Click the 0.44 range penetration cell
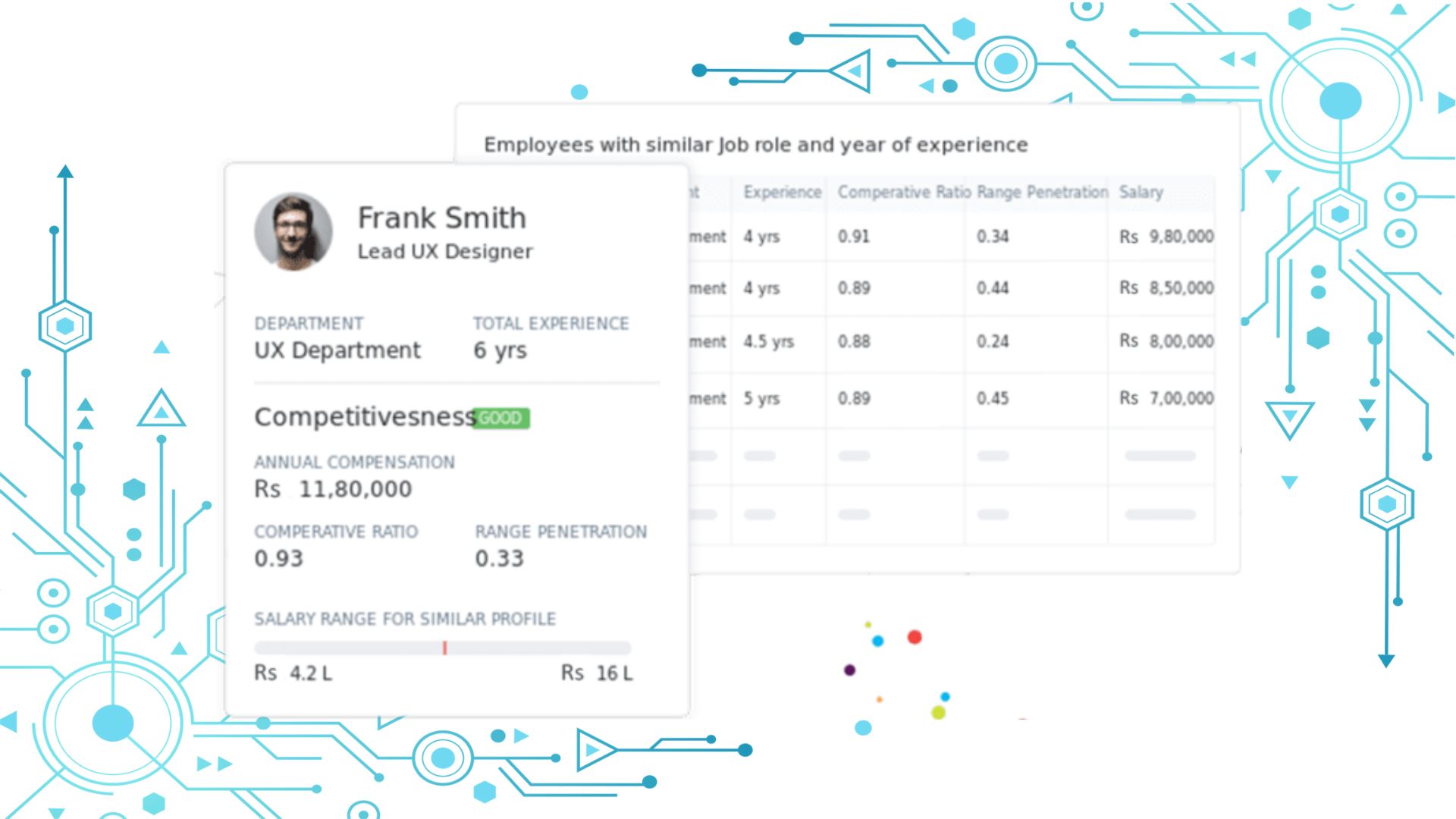This screenshot has height=819, width=1456. click(x=993, y=288)
